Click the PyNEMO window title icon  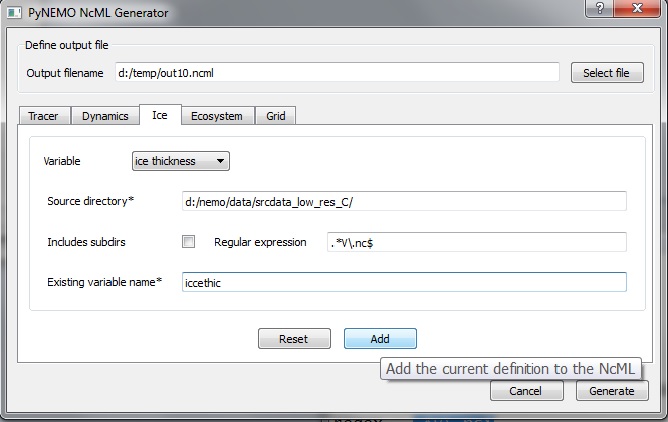pos(14,12)
